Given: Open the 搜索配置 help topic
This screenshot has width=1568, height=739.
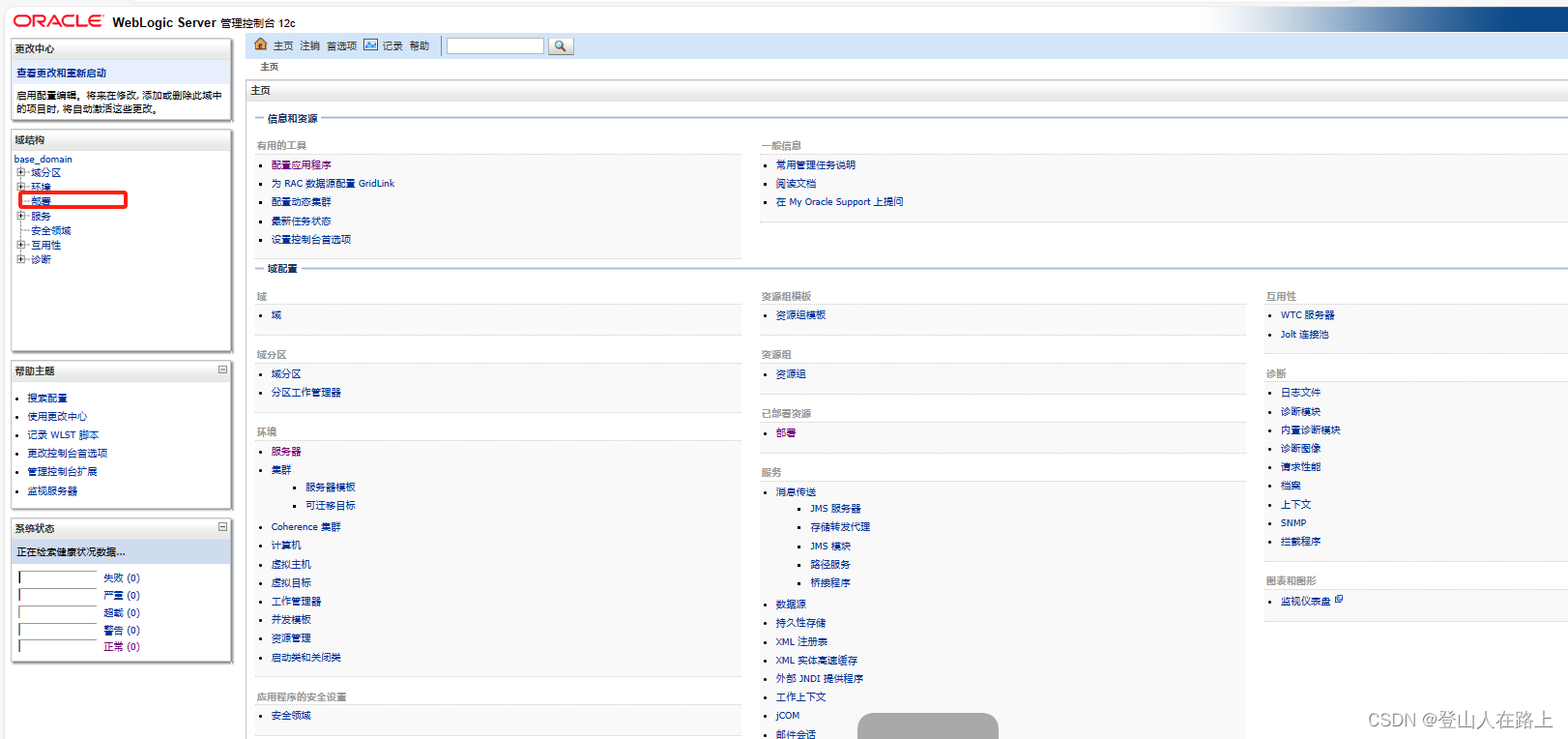Looking at the screenshot, I should click(47, 398).
